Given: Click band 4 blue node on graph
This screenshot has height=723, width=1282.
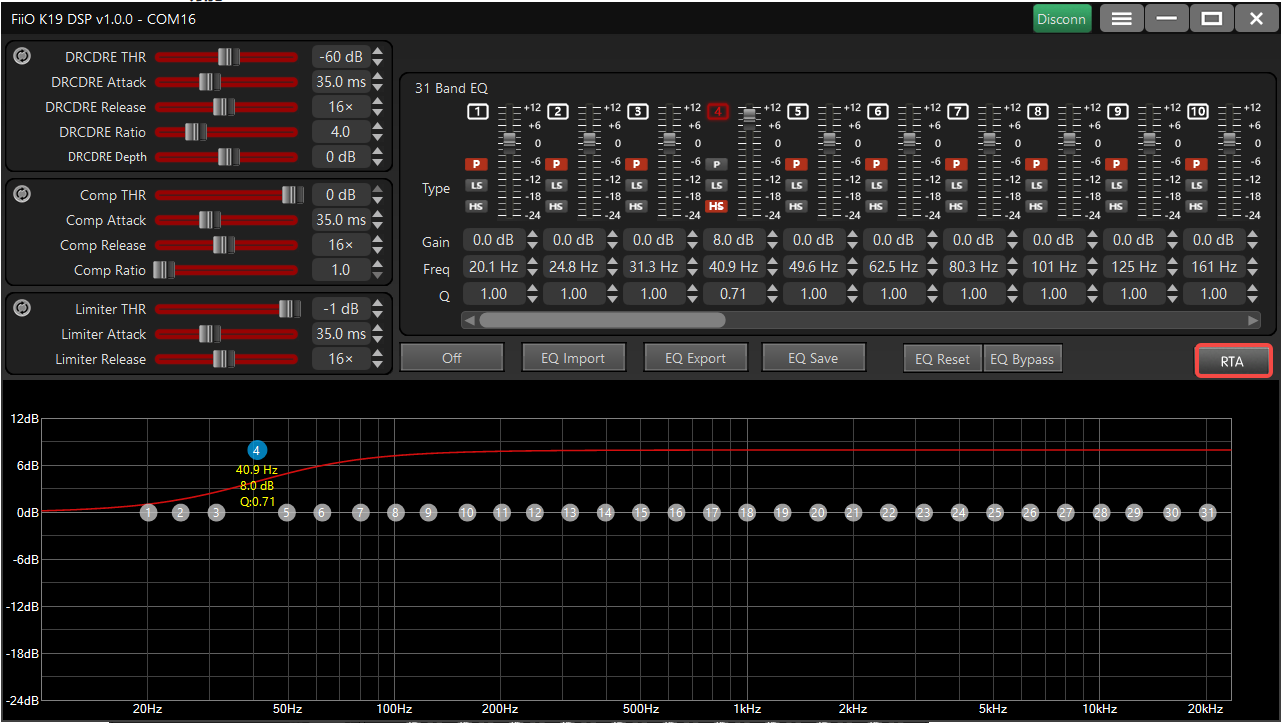Looking at the screenshot, I should point(257,450).
